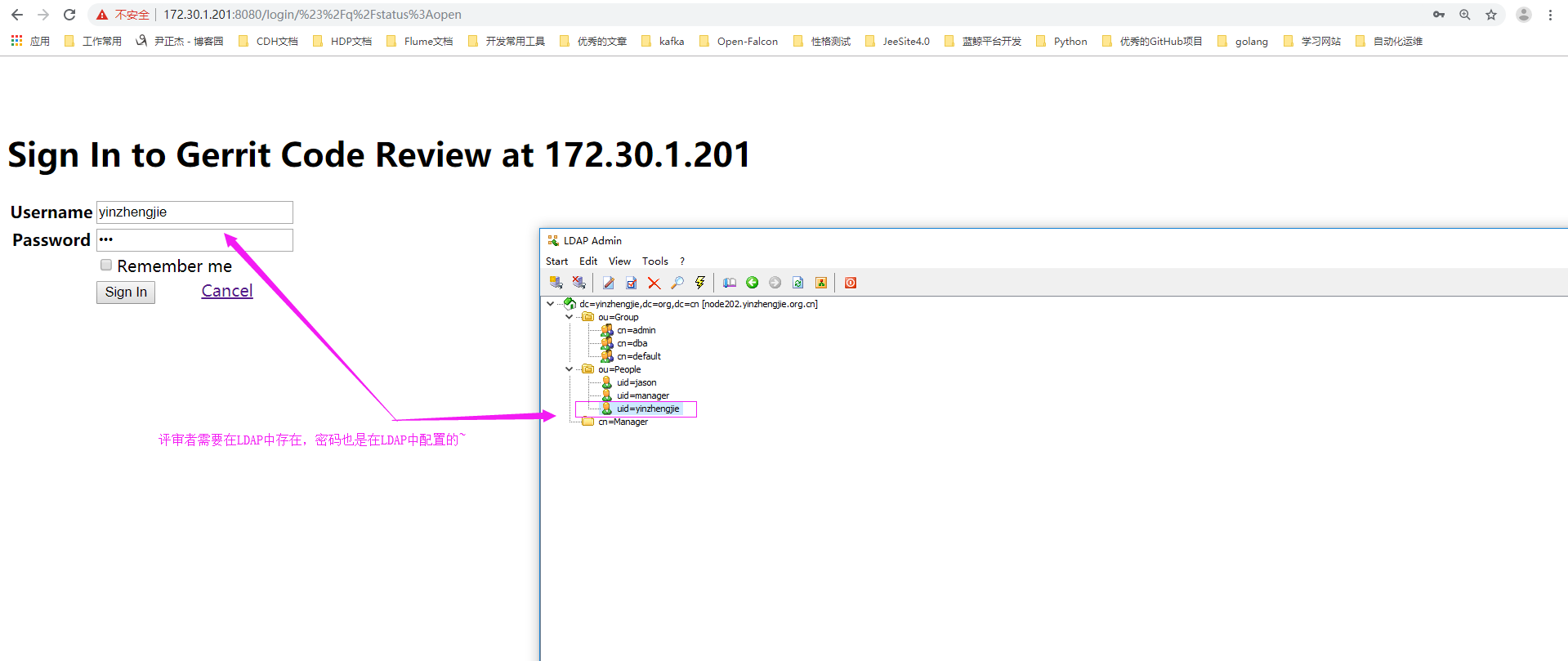Open the View menu in LDAP Admin
Image resolution: width=1568 pixels, height=661 pixels.
coord(619,261)
